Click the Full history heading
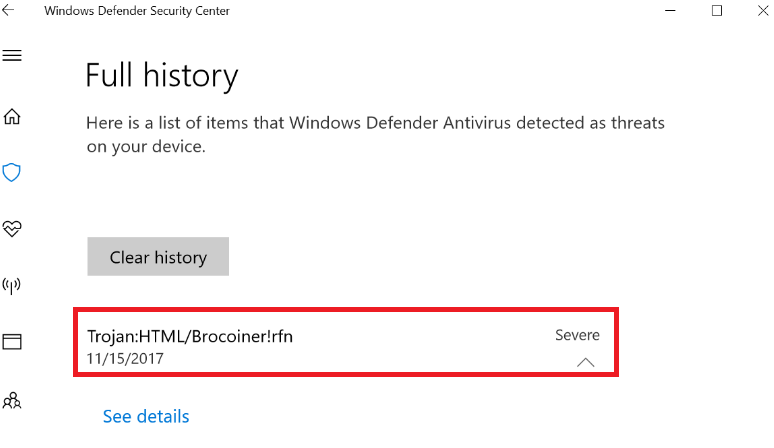Viewport: 774px width, 448px height. tap(162, 76)
